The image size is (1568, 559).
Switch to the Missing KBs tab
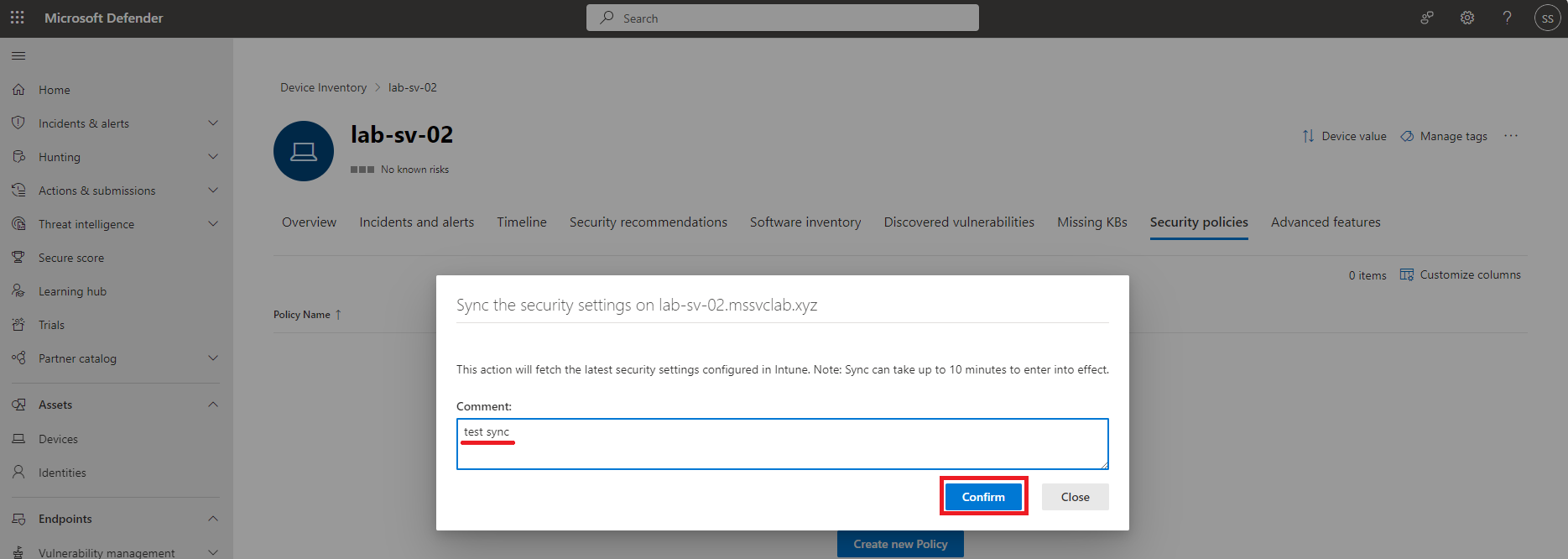pos(1092,222)
